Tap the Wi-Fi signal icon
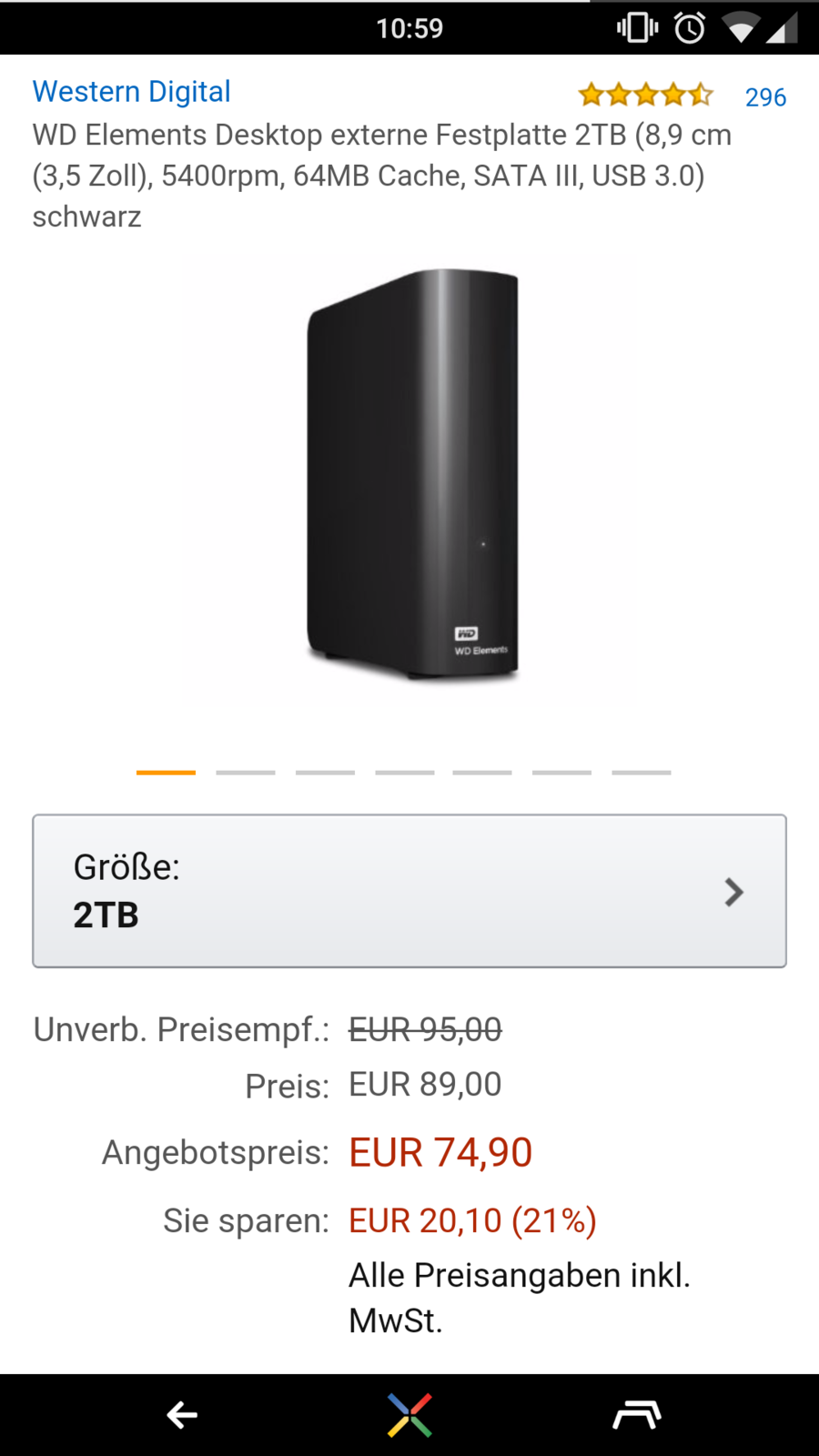The height and width of the screenshot is (1456, 819). (740, 29)
